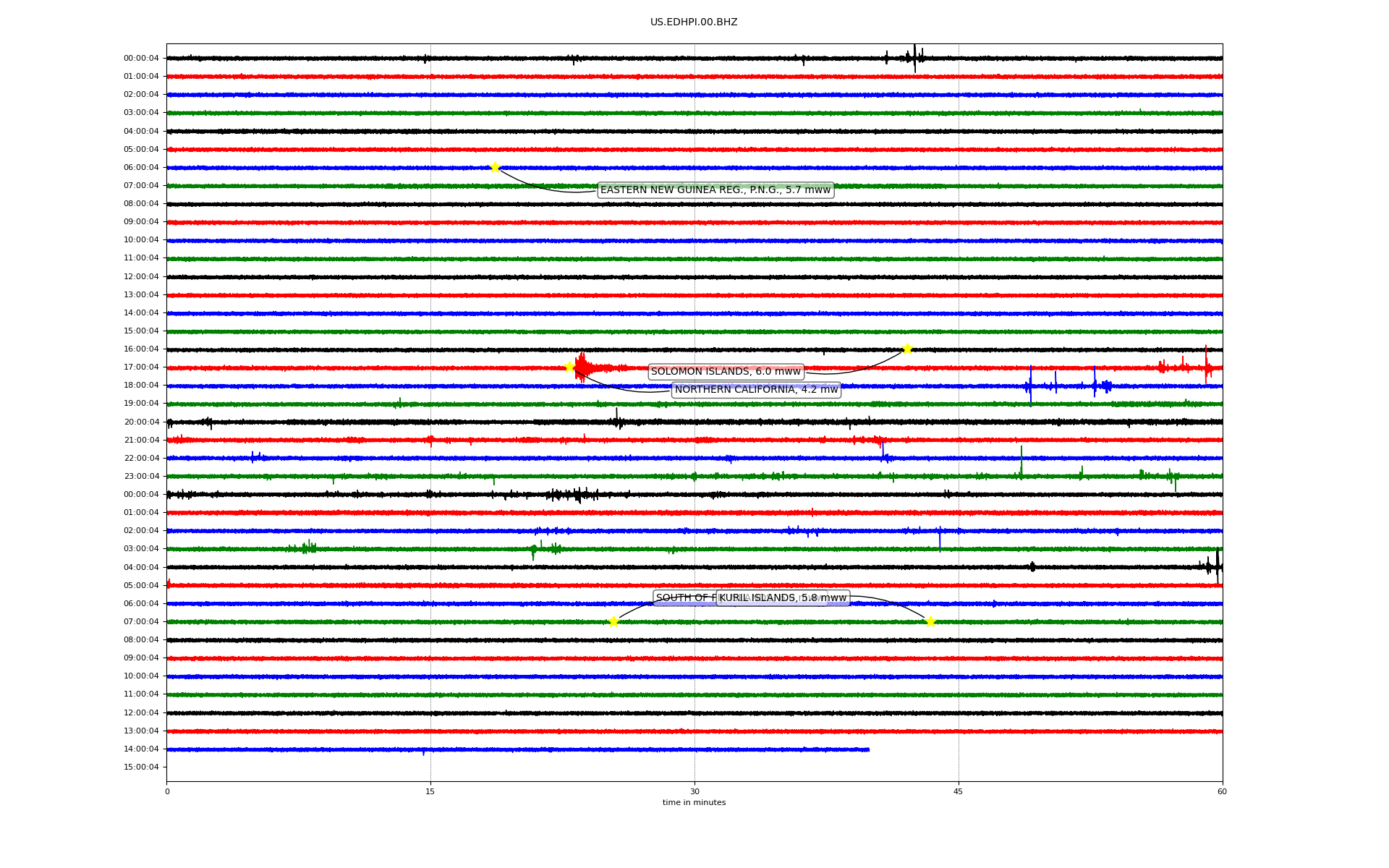Image resolution: width=1389 pixels, height=868 pixels.
Task: Click the 15 tick on the time axis
Action: tap(430, 791)
